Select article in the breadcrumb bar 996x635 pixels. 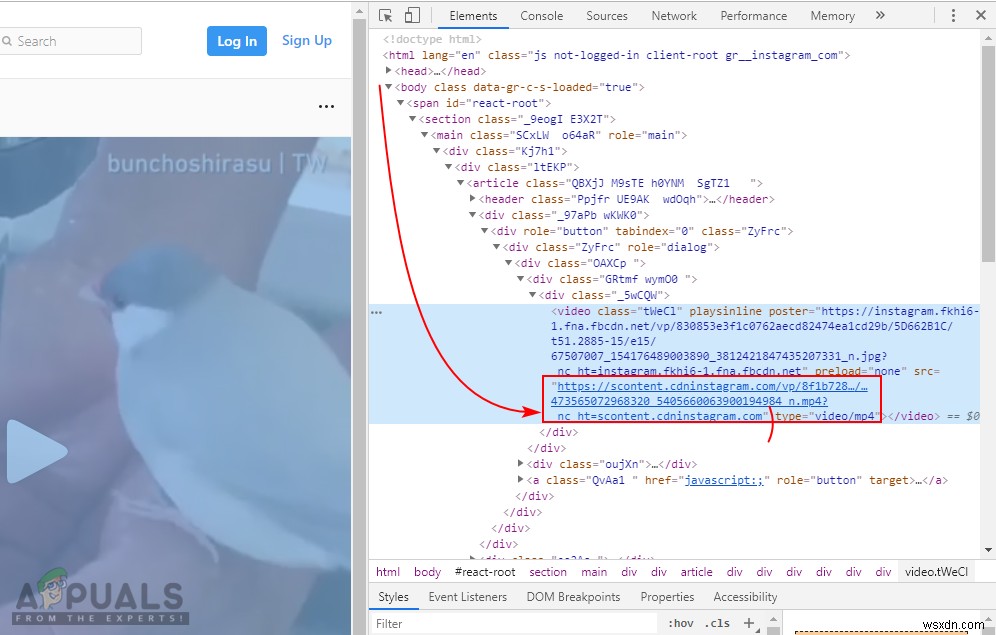click(696, 572)
